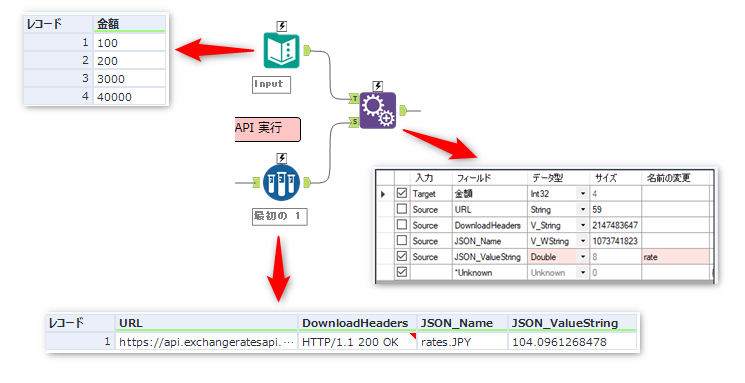
Task: Click the input anchor of Sample tool
Action: 257,182
